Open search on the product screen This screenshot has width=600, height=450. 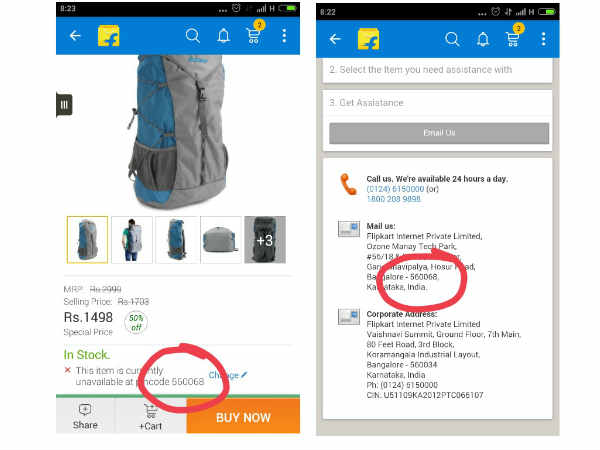click(x=192, y=36)
